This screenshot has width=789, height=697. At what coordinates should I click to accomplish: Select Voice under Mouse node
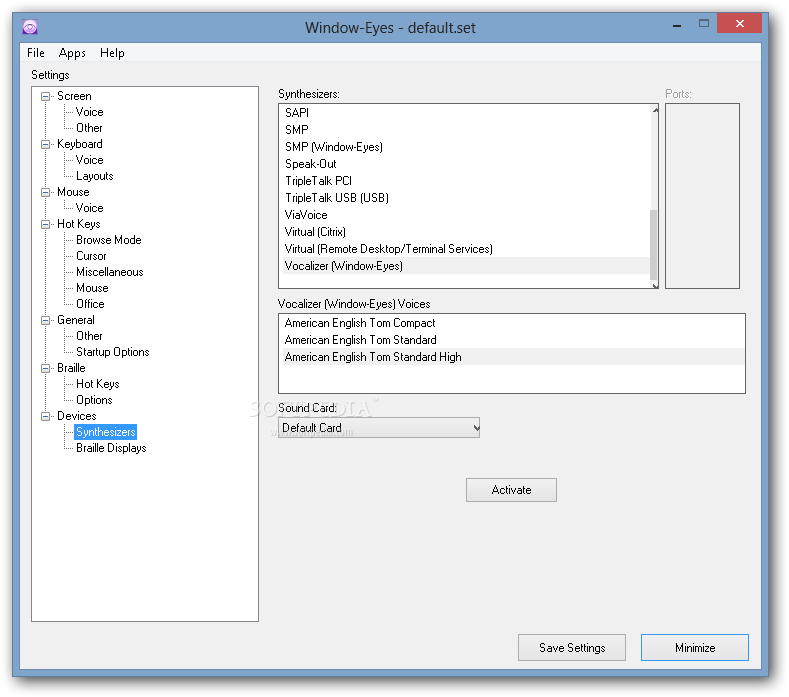tap(90, 208)
